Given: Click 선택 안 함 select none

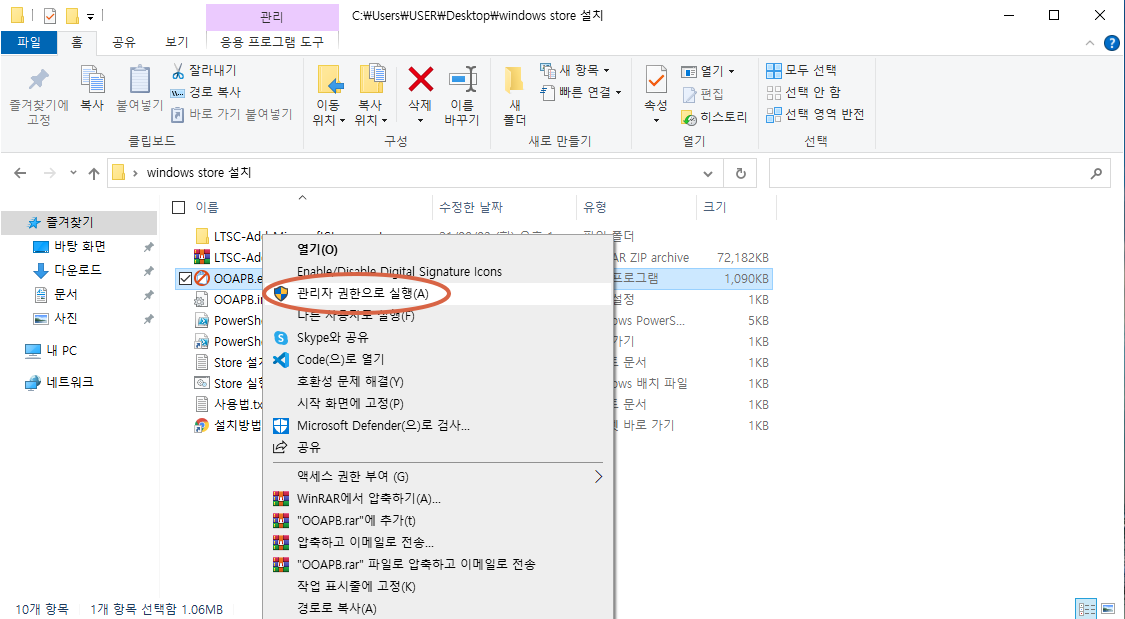Looking at the screenshot, I should 804,93.
